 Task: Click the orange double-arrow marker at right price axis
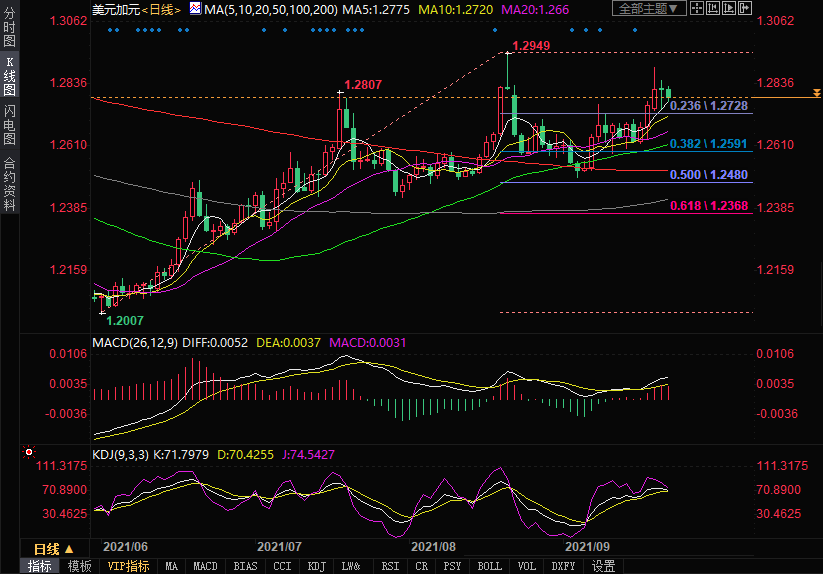pos(816,92)
